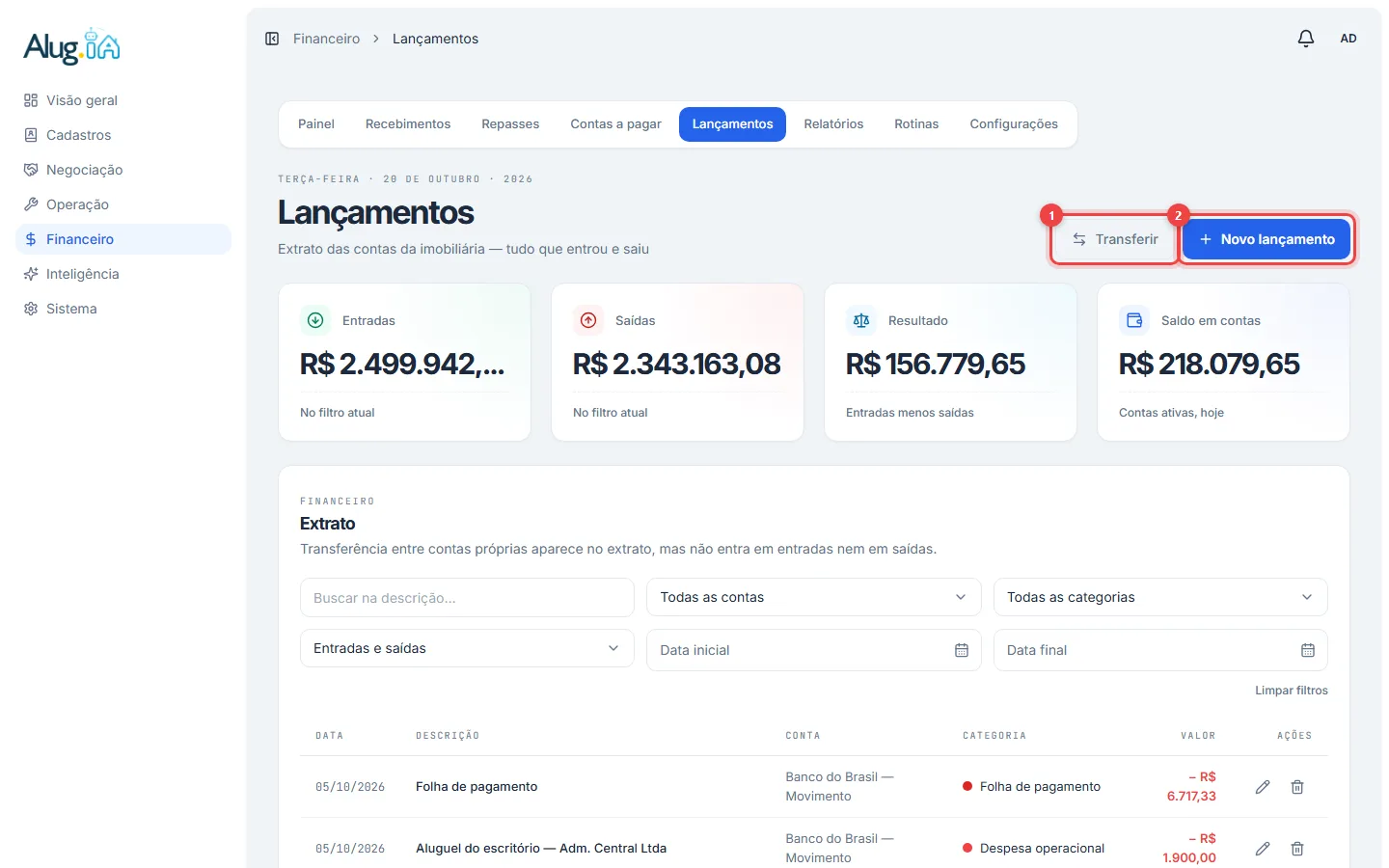Go to Sistema in the sidebar
This screenshot has height=868, width=1389.
(x=123, y=309)
